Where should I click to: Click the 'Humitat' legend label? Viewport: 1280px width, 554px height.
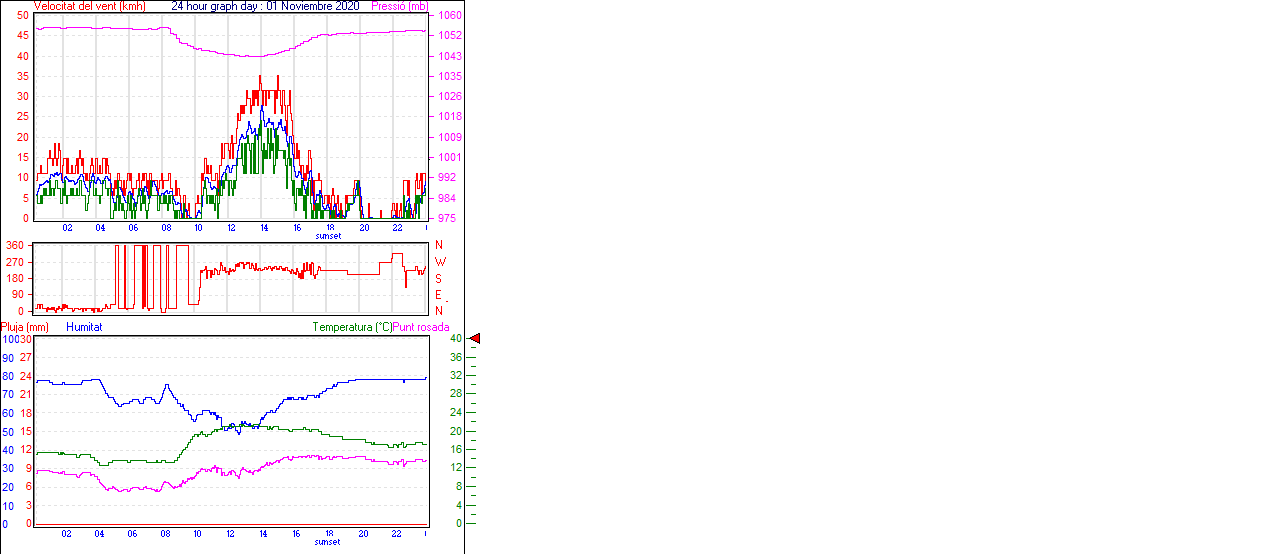point(84,327)
